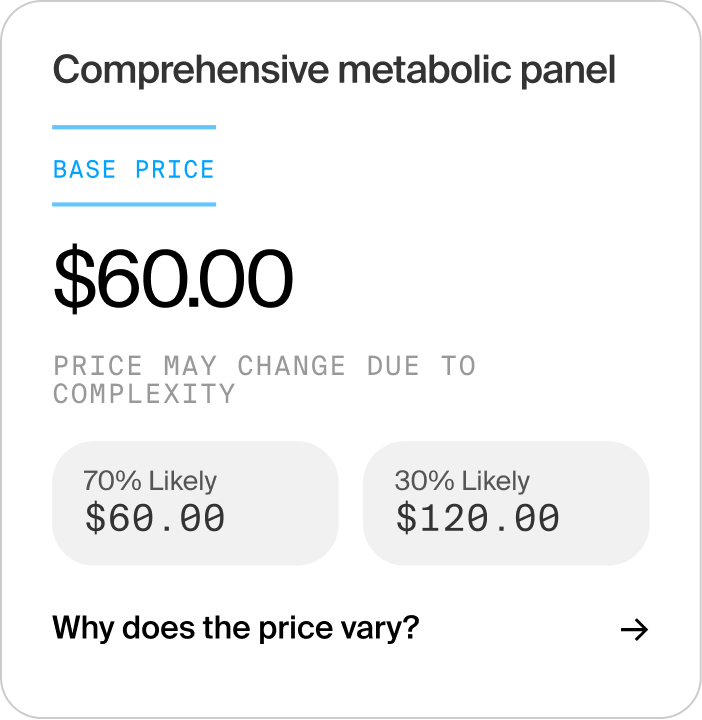Click the word COMPLEXITY in the notice

(144, 394)
